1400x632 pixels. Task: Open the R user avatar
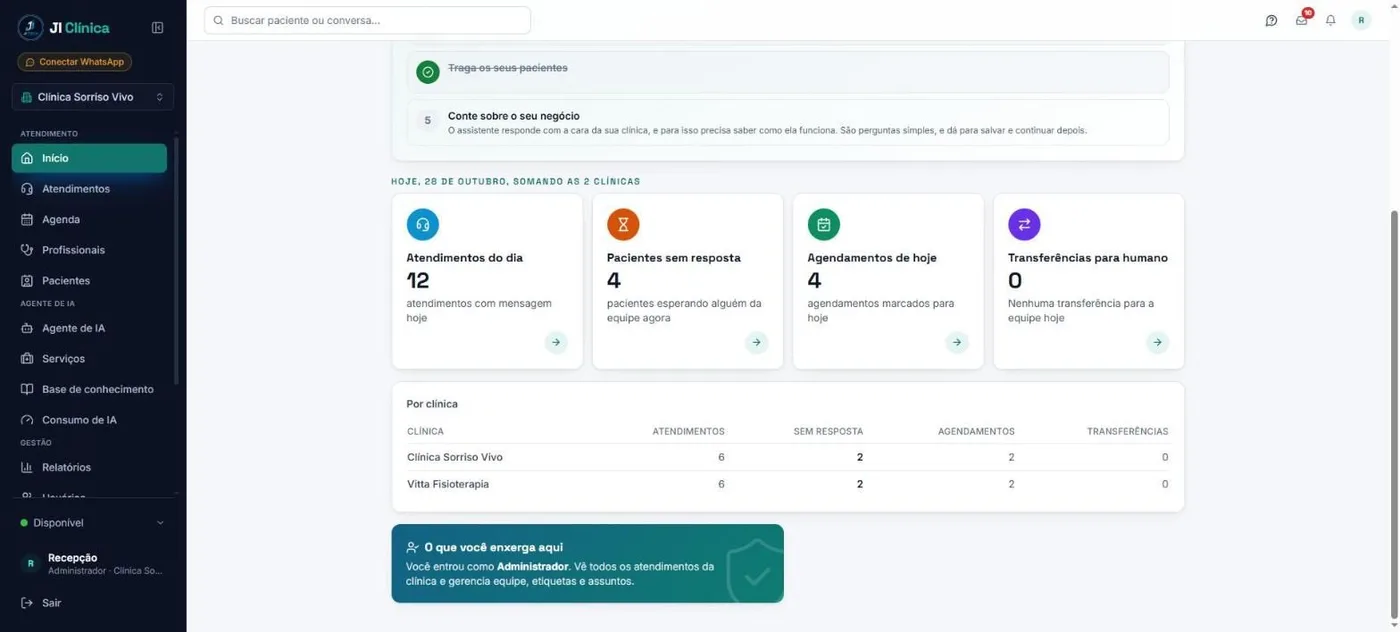1361,20
